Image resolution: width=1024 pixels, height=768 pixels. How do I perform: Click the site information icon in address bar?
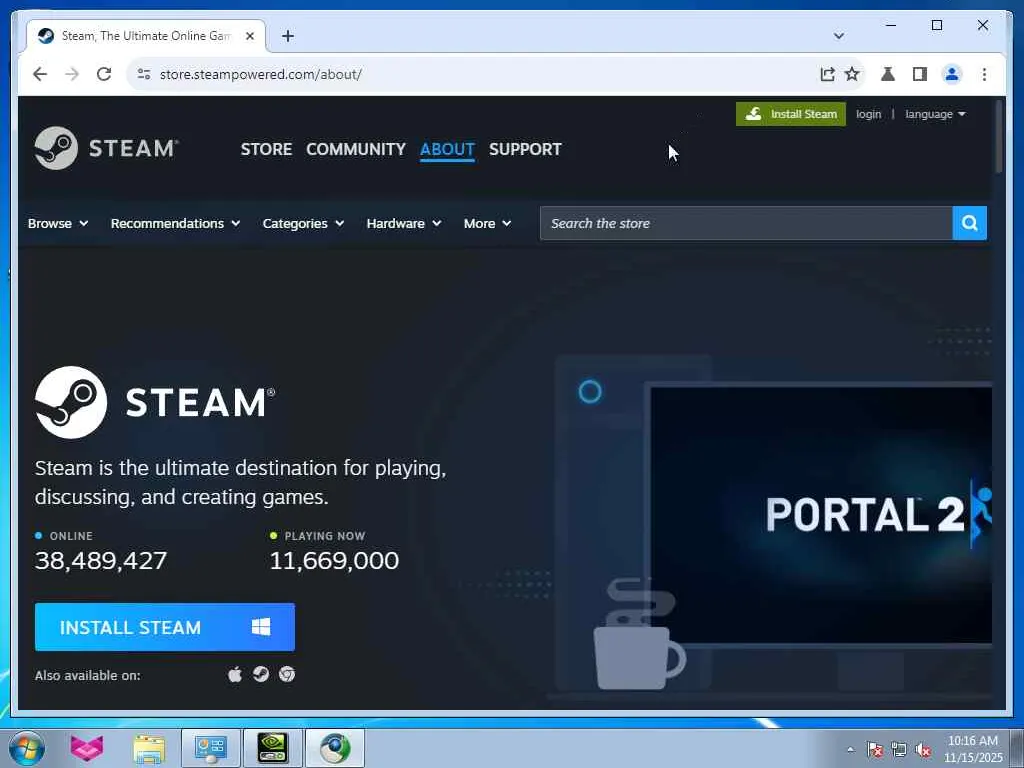pyautogui.click(x=144, y=74)
